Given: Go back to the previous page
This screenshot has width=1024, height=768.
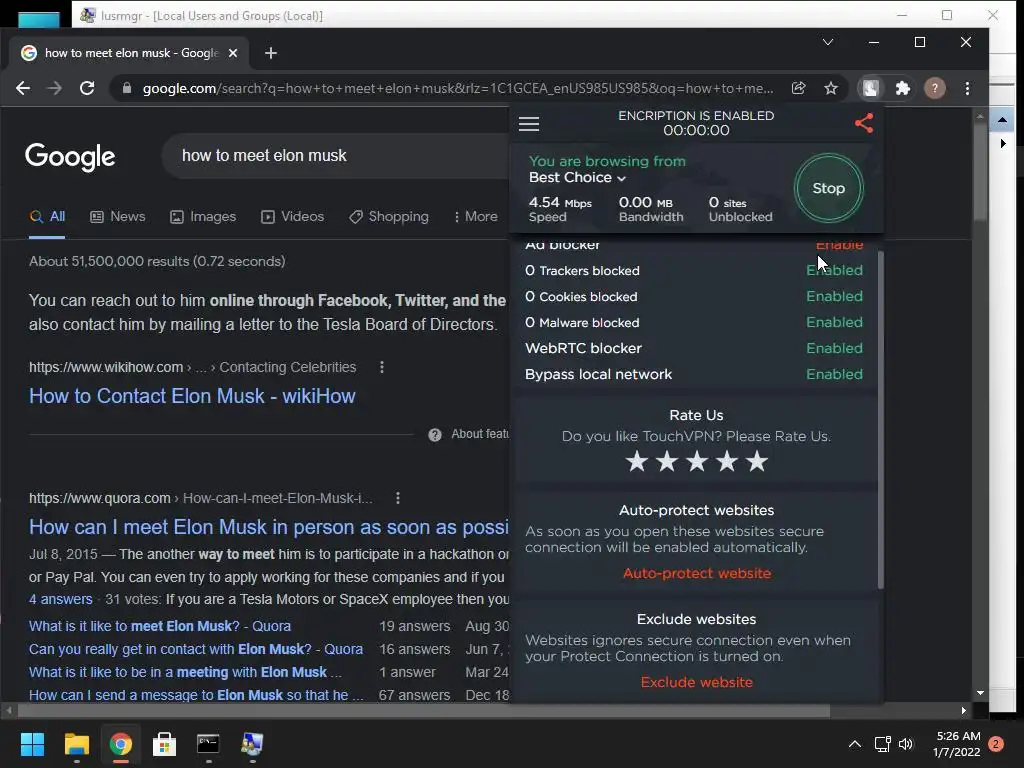Looking at the screenshot, I should pyautogui.click(x=23, y=88).
